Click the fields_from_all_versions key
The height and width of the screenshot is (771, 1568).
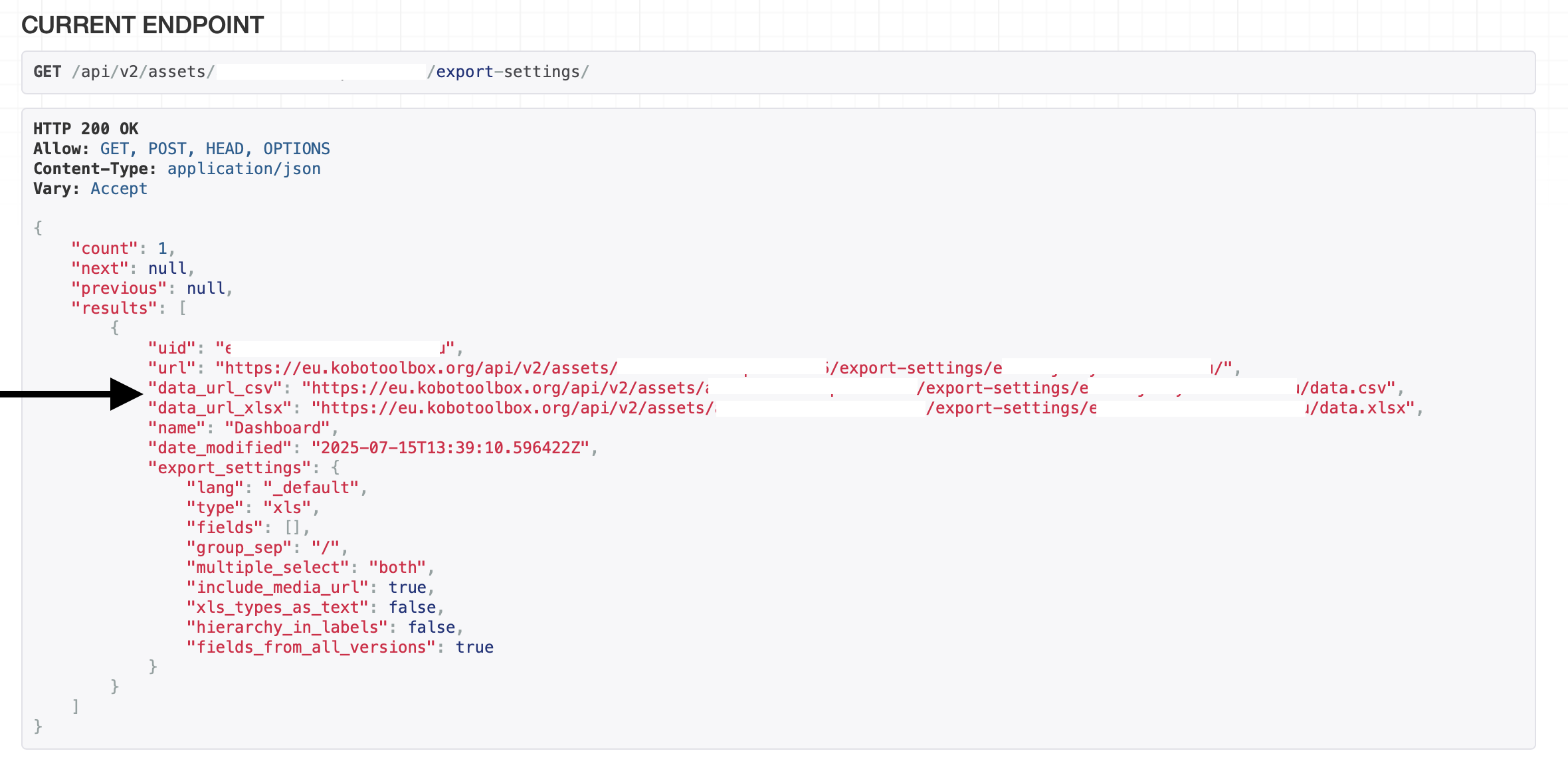pos(311,647)
